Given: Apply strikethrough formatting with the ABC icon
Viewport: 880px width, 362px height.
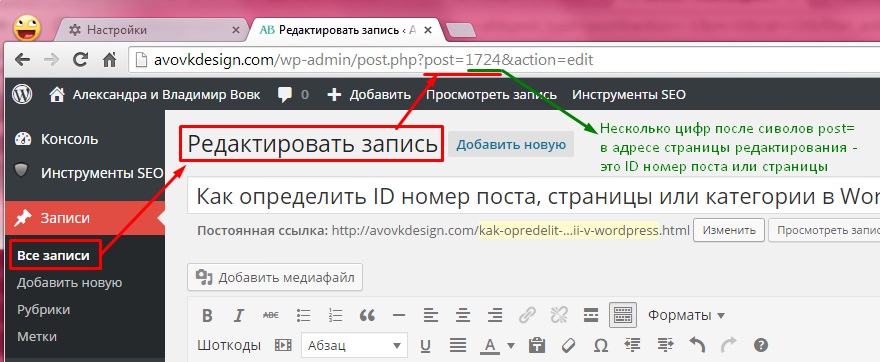Looking at the screenshot, I should [271, 315].
